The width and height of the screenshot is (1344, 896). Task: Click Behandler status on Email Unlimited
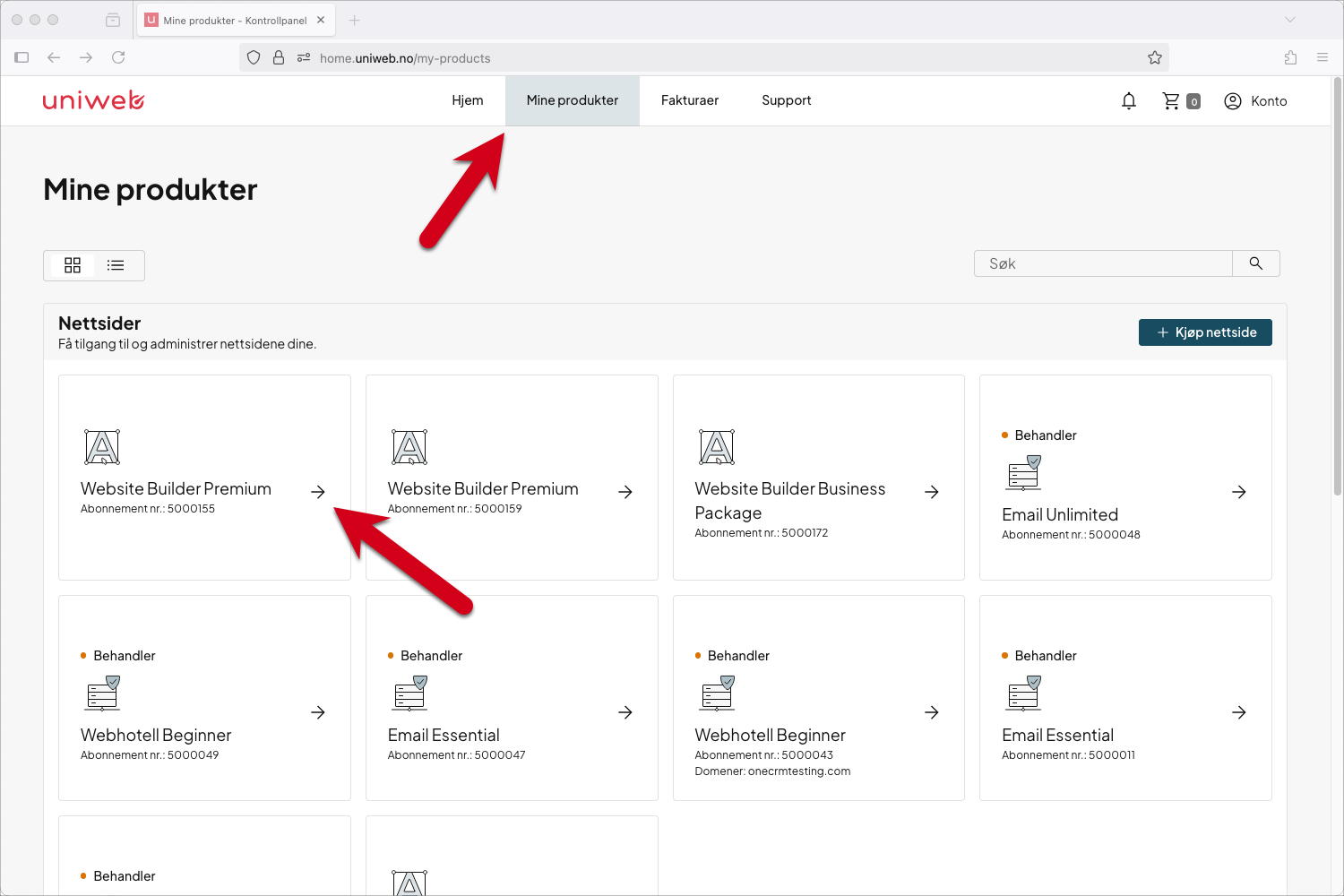pos(1039,435)
